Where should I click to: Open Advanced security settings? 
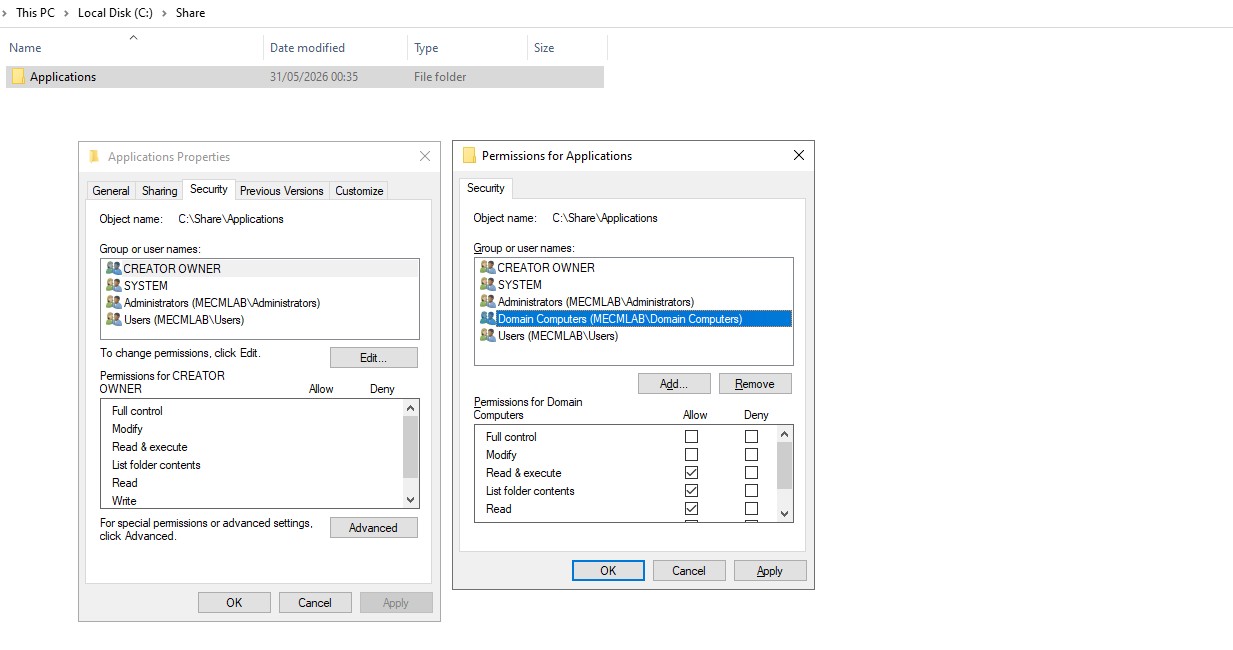tap(374, 528)
